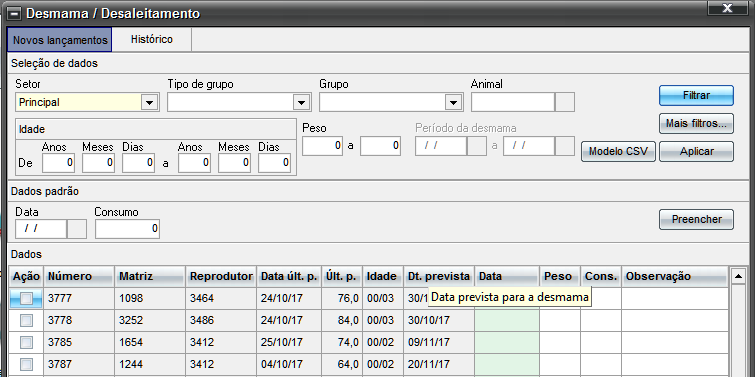
Task: Click the Filtrar button
Action: pos(696,95)
